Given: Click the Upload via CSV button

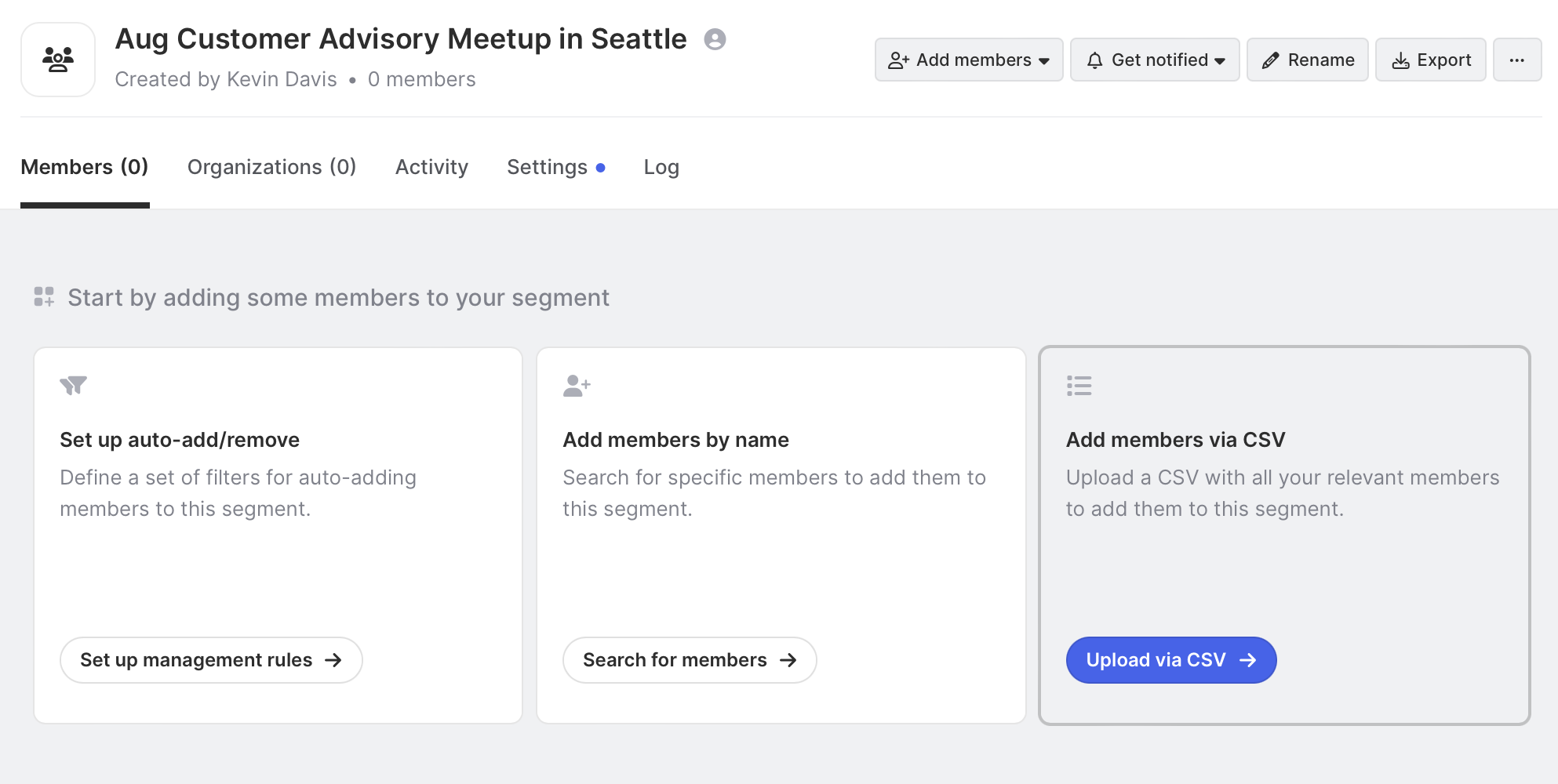Looking at the screenshot, I should [1170, 660].
